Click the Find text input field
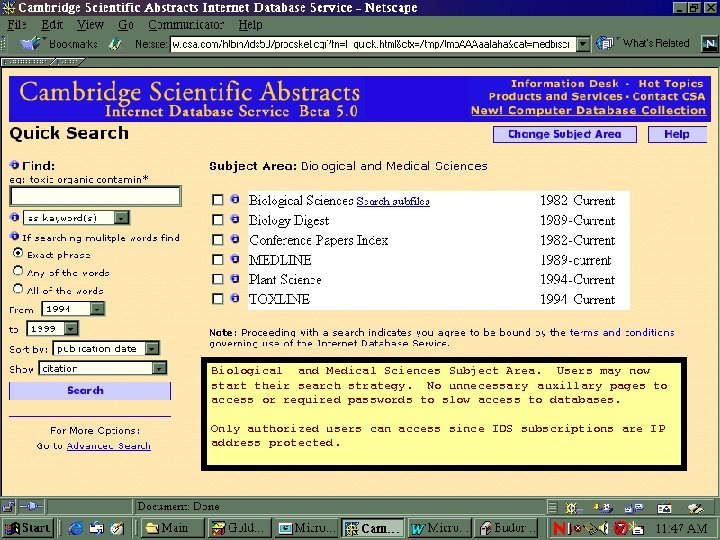Screen dimensions: 720x540 [x=95, y=196]
